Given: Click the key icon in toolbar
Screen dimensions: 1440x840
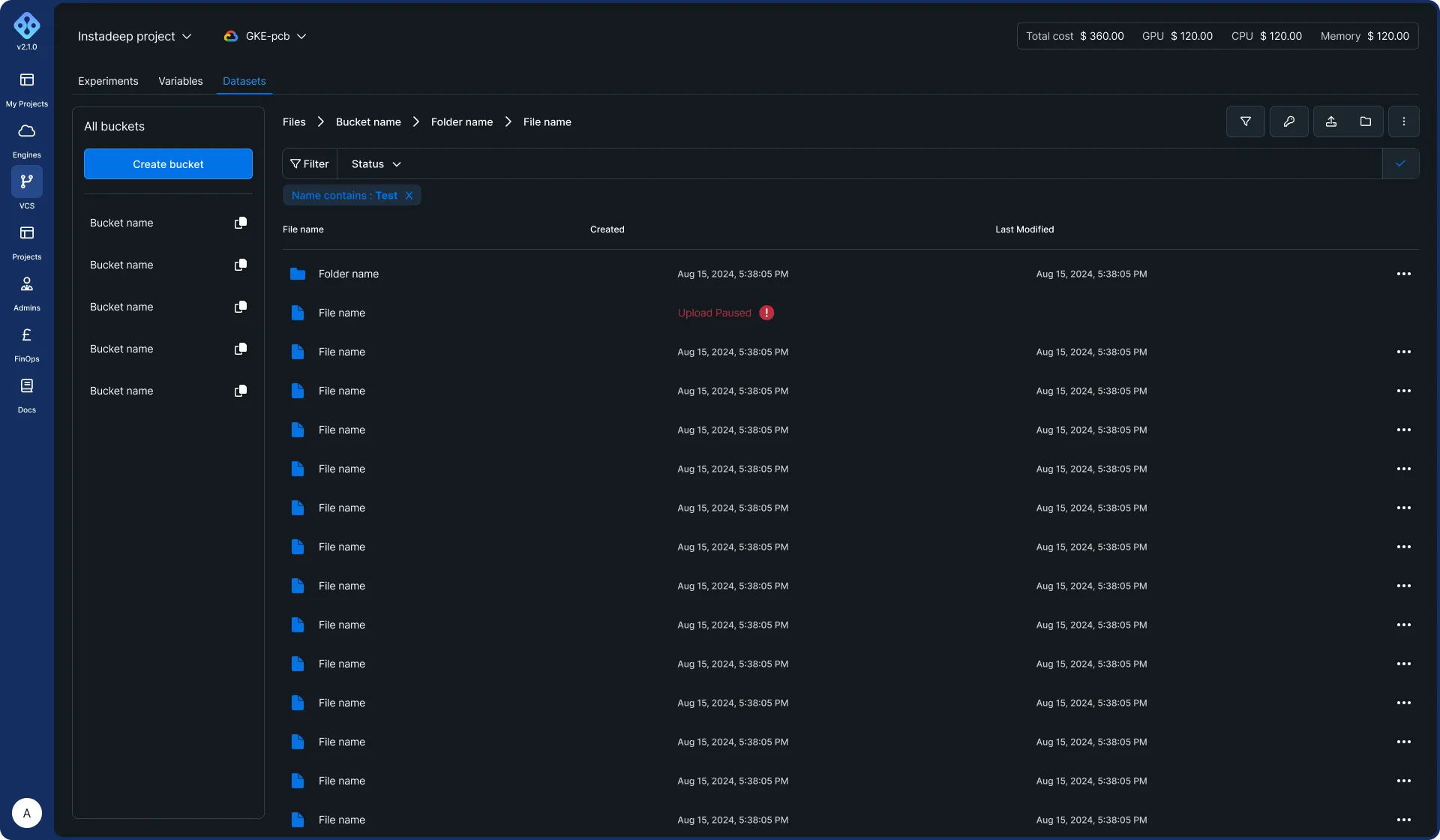Looking at the screenshot, I should (x=1288, y=121).
